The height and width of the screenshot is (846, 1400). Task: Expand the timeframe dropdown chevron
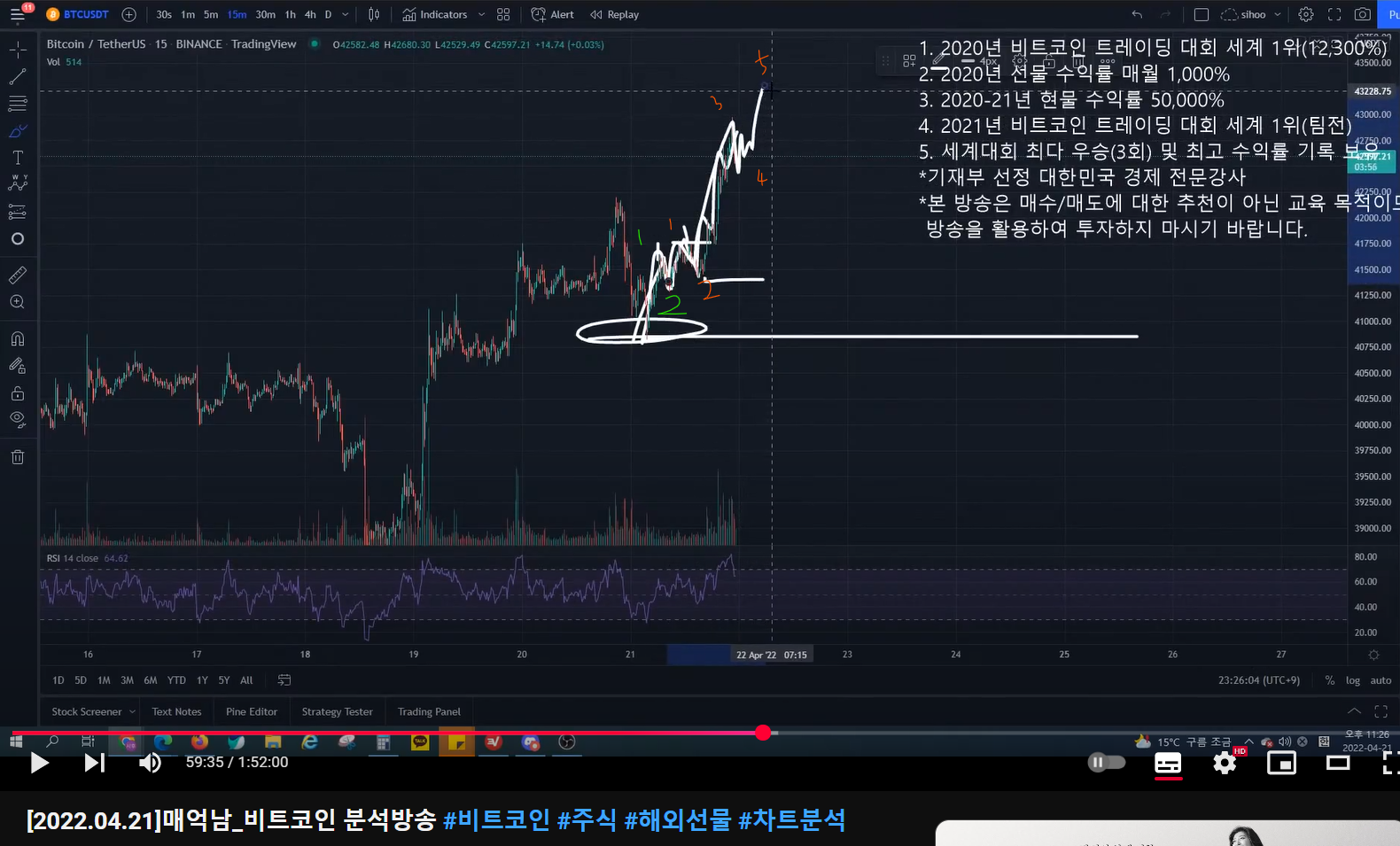tap(346, 15)
